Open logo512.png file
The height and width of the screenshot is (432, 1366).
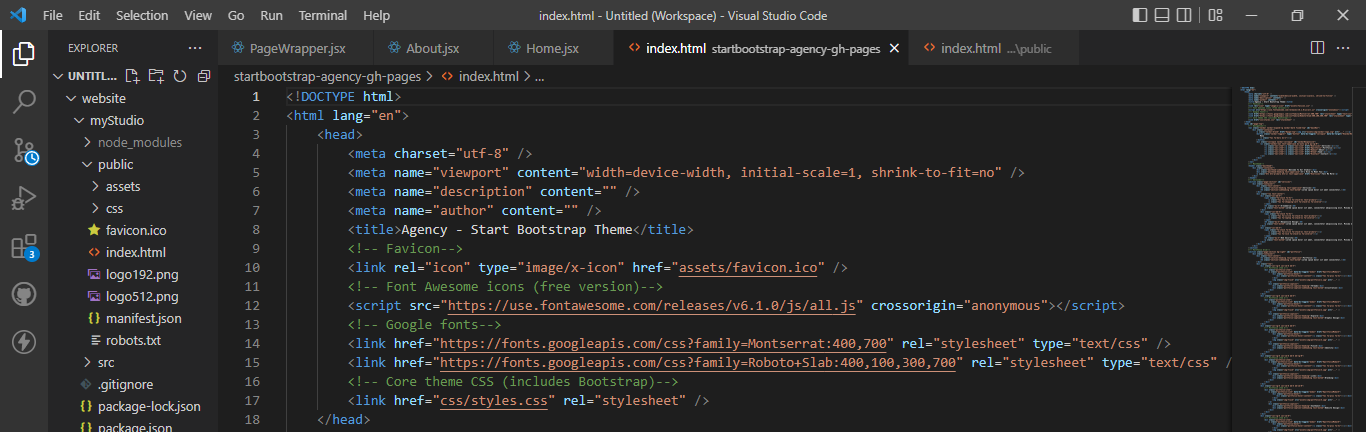coord(135,296)
